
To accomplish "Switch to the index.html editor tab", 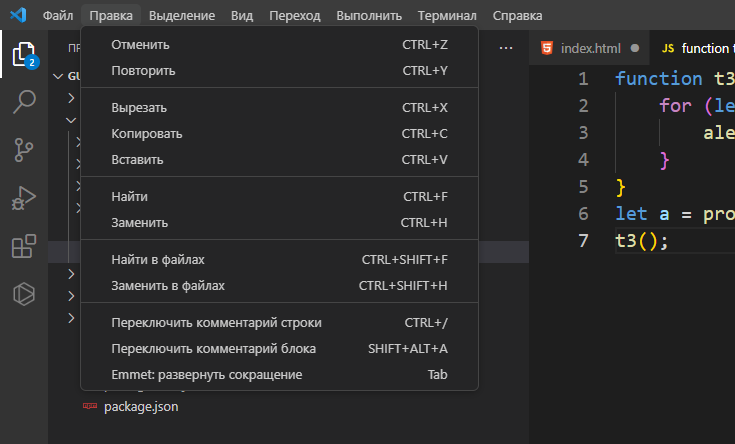I will click(590, 48).
